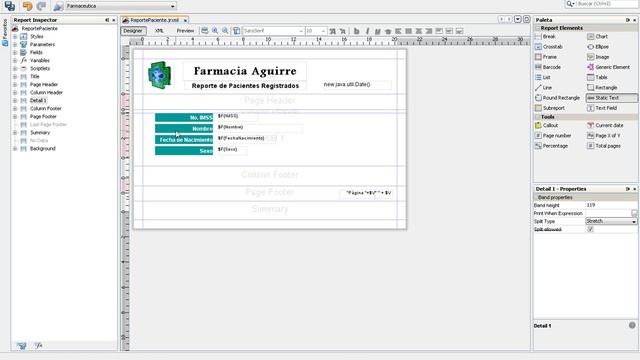Expand the Variables tree node

click(x=15, y=60)
